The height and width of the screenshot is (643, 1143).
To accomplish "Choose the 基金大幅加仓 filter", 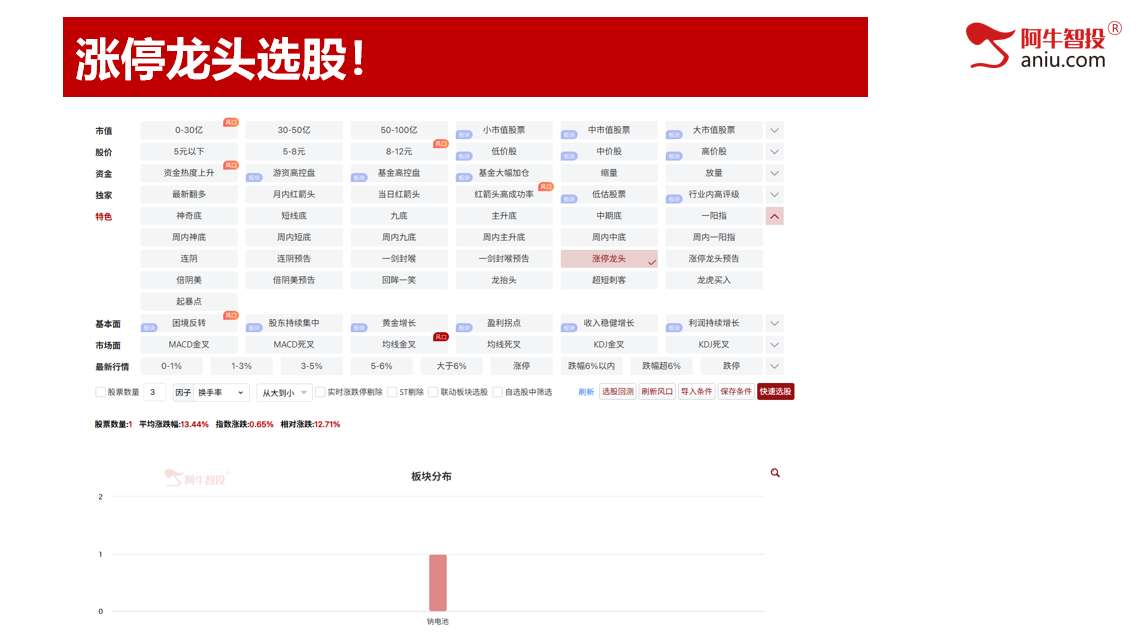I will pyautogui.click(x=504, y=174).
